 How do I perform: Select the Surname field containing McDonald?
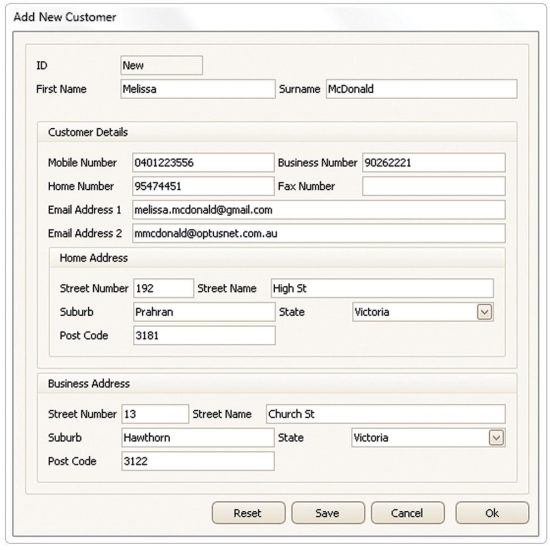click(x=421, y=89)
